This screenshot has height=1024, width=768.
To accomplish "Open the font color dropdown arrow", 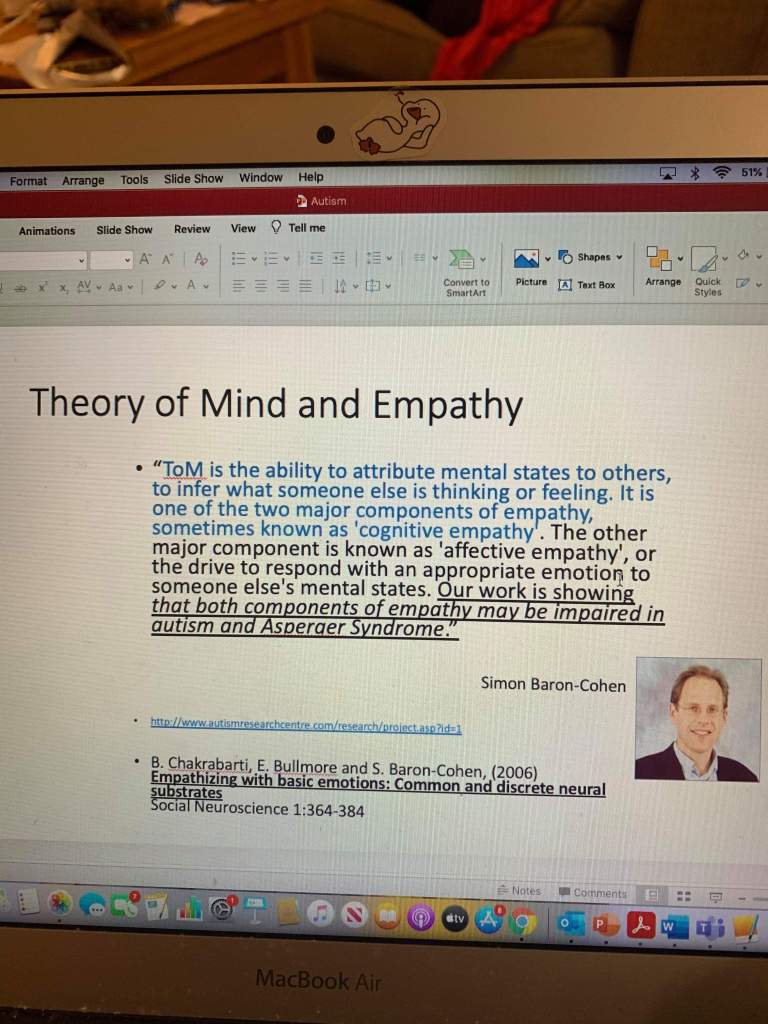I will coord(206,287).
